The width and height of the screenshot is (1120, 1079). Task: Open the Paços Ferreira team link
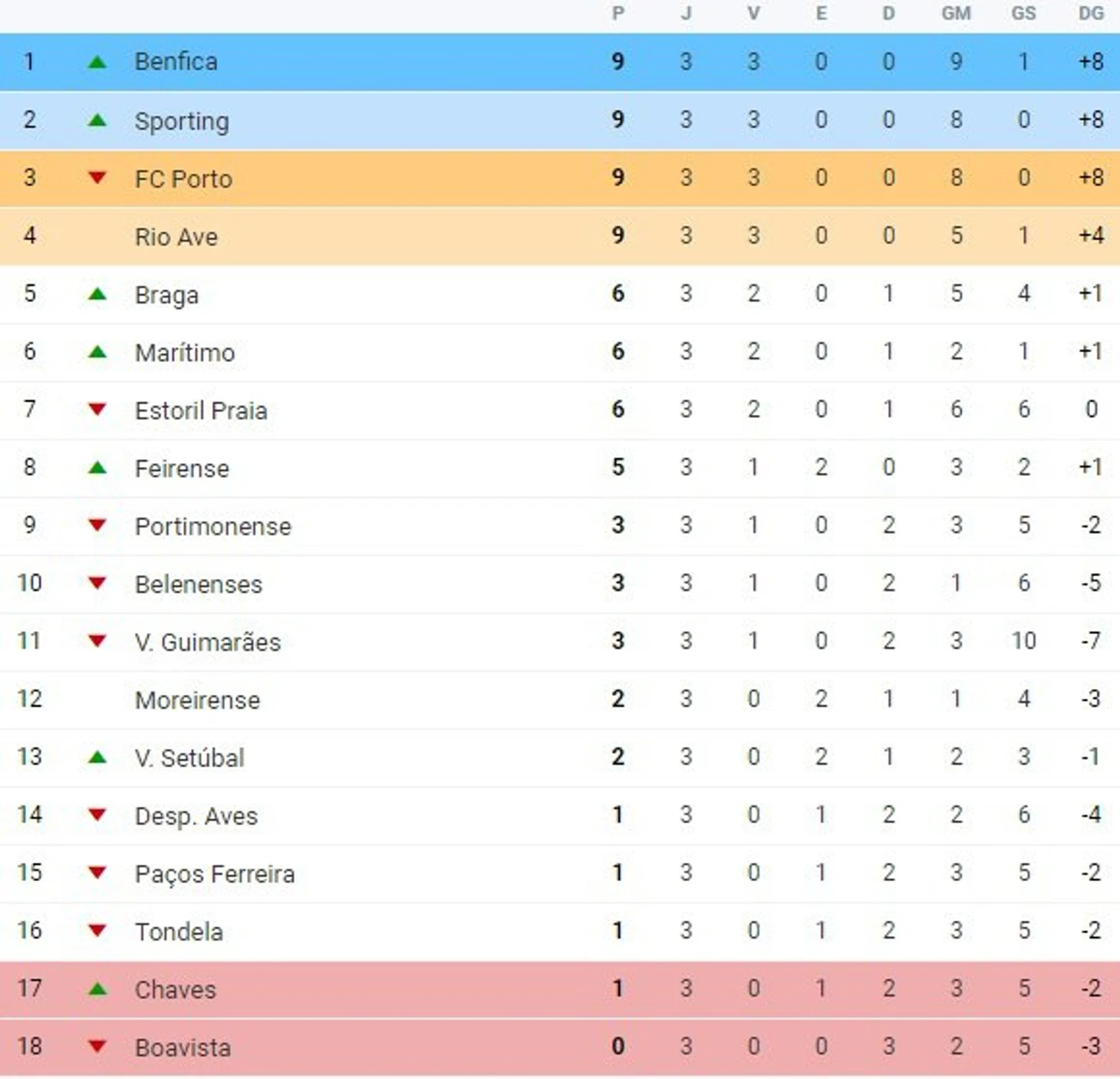pos(215,874)
